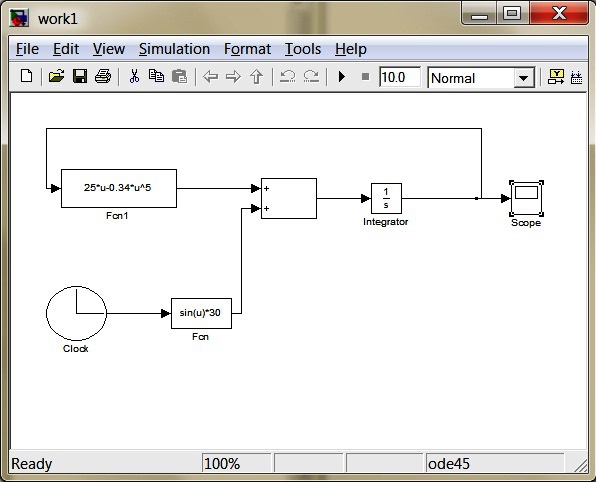Open a model using the folder icon
Viewport: 596px width, 482px height.
(56, 76)
